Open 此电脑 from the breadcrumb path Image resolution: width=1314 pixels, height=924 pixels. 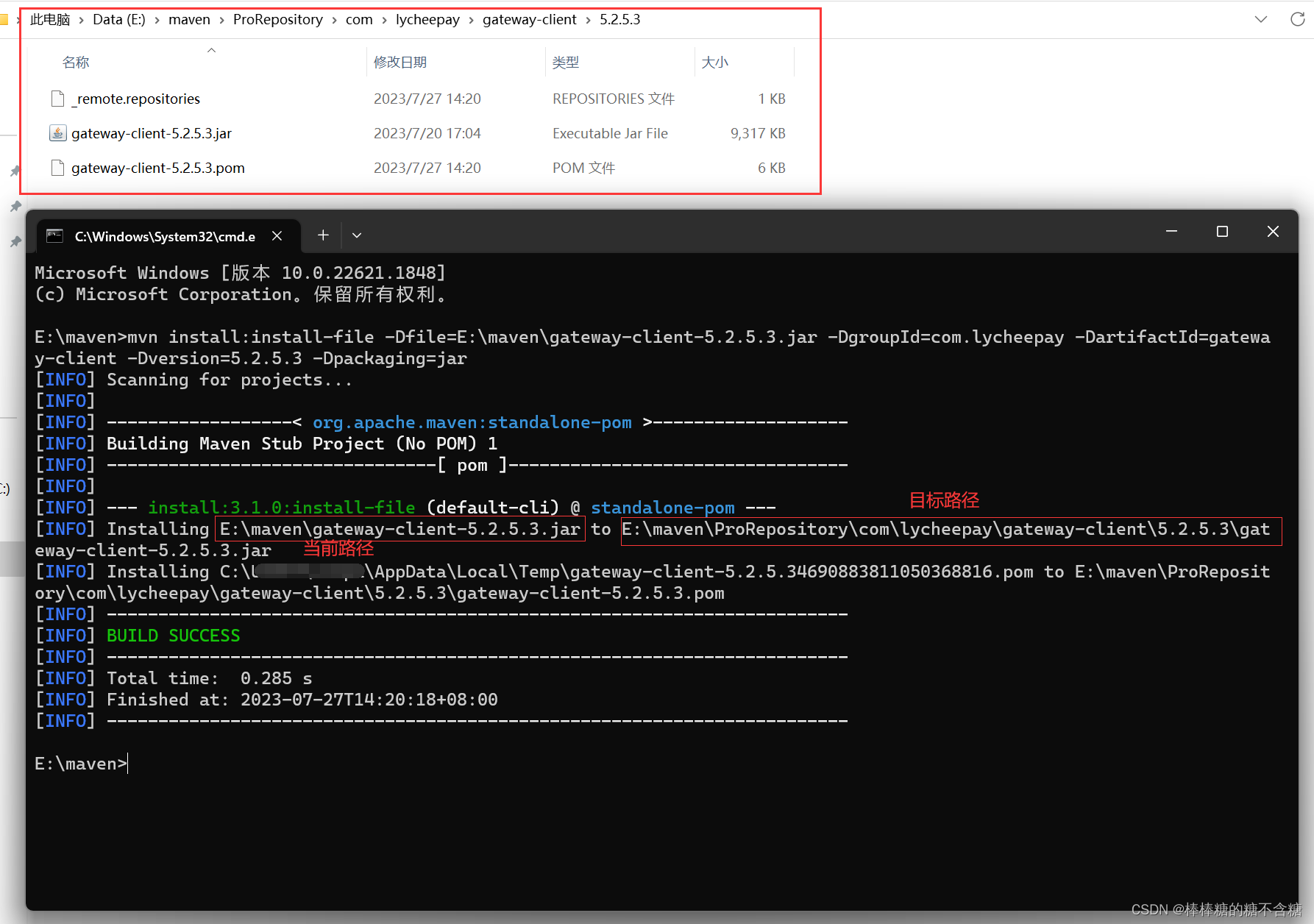49,19
